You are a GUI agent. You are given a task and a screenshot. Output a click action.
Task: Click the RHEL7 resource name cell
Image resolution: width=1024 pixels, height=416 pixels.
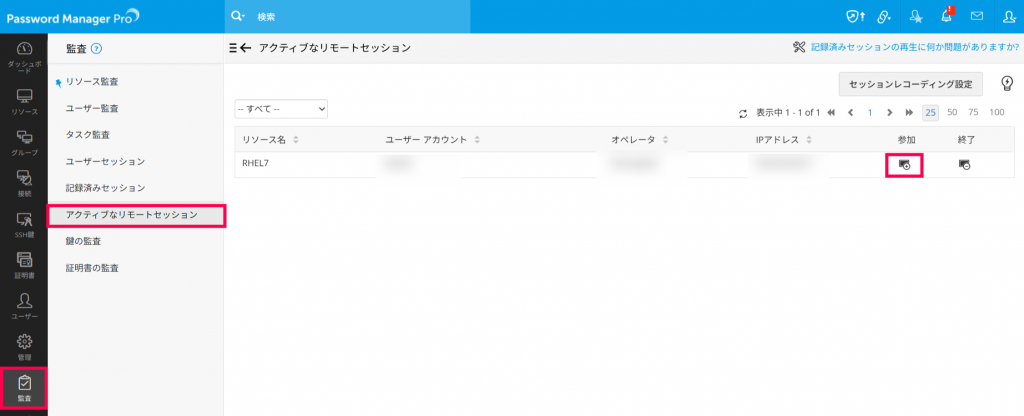[255, 163]
